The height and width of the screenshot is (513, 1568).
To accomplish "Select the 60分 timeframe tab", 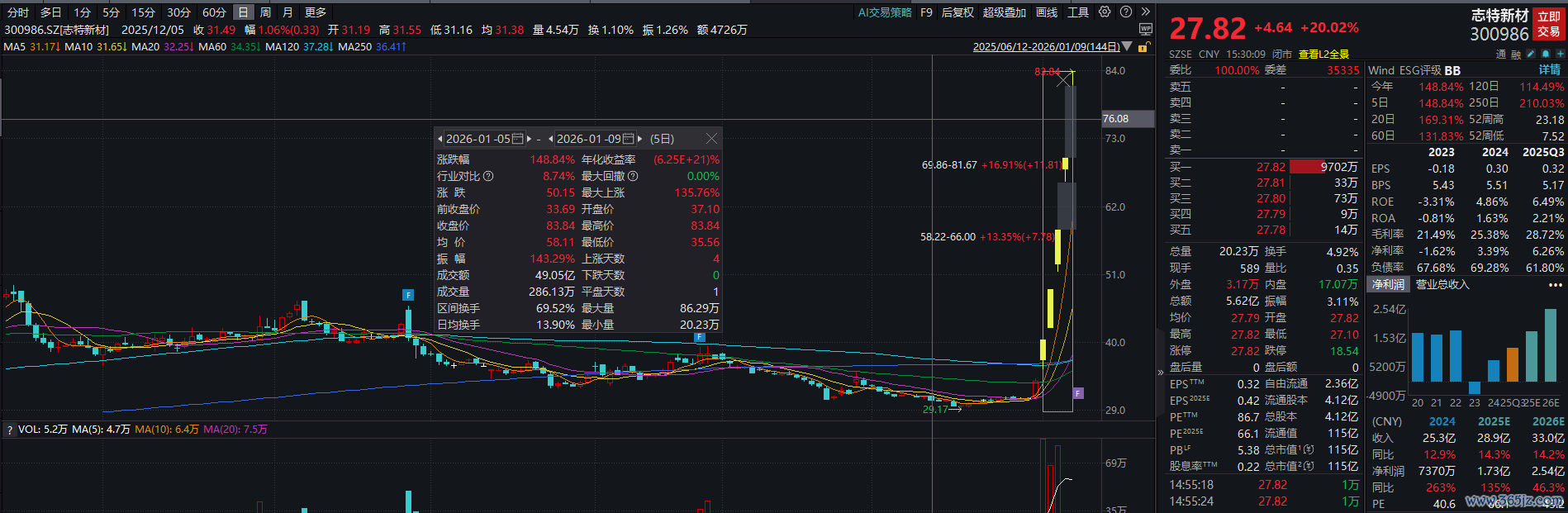I will pos(214,12).
